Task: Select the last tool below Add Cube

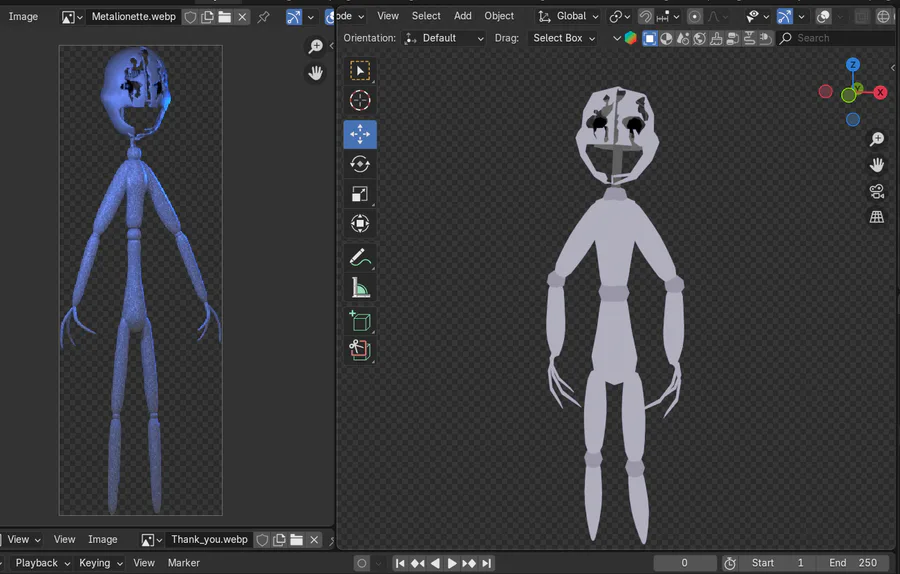Action: 360,350
